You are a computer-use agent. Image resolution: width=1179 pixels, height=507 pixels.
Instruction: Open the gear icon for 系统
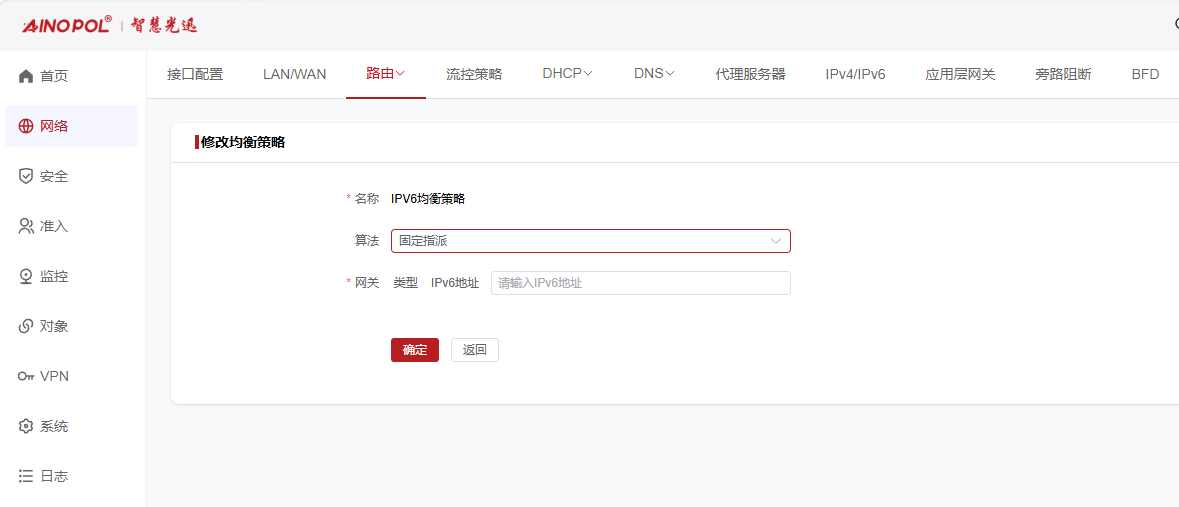tap(26, 426)
